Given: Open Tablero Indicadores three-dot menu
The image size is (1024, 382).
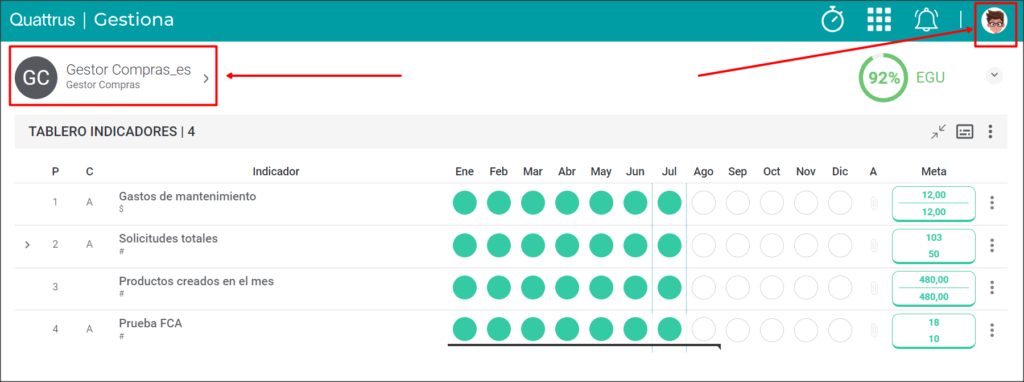Looking at the screenshot, I should pos(991,132).
